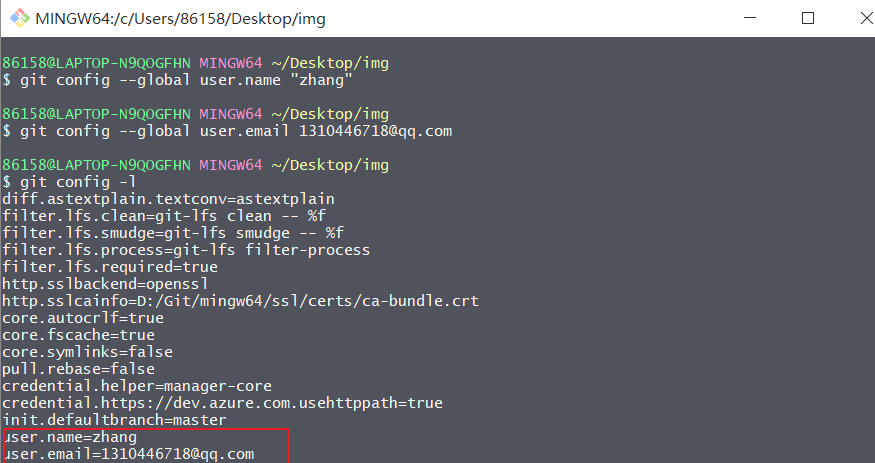Click the http.sslcainfo certificate path line

[x=240, y=301]
